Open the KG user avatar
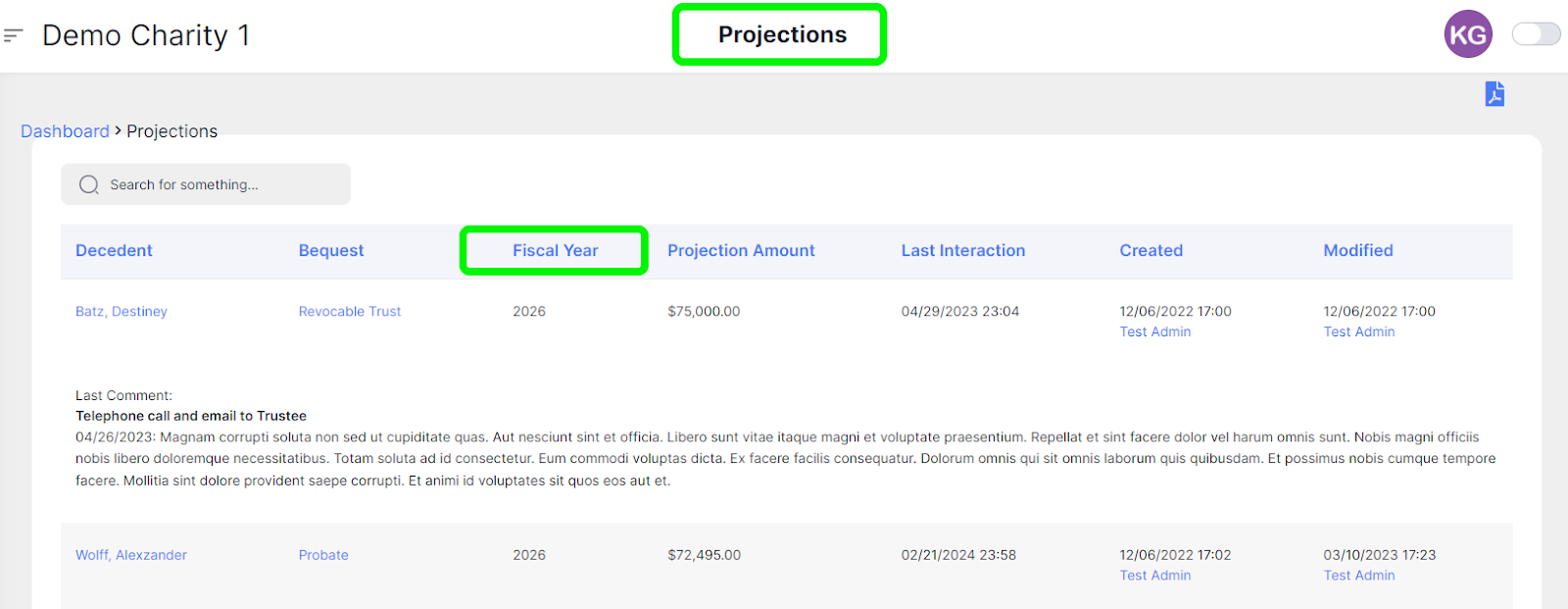The image size is (1568, 609). (1467, 34)
